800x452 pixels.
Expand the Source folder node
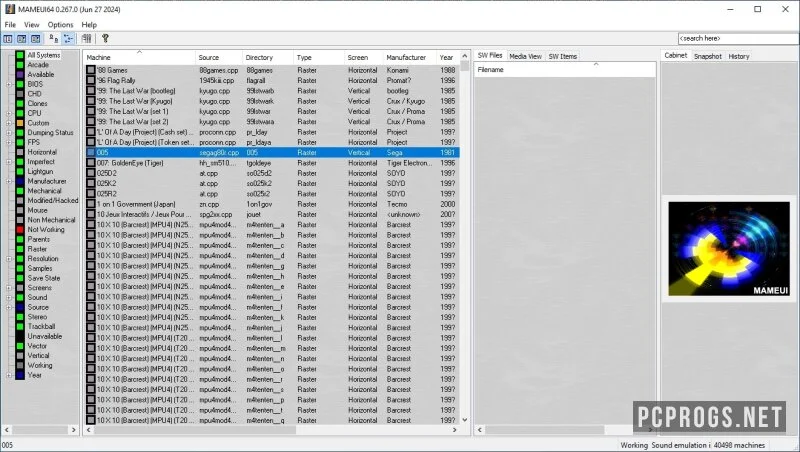pos(9,307)
